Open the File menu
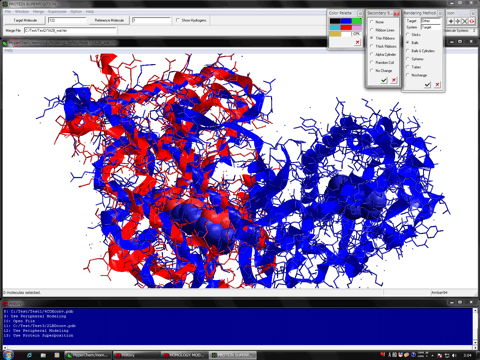Viewport: 480px width, 360px height. pyautogui.click(x=8, y=12)
